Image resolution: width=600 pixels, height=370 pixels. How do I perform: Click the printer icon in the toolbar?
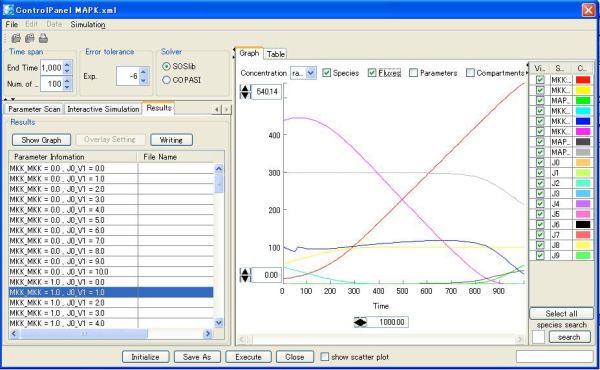43,38
